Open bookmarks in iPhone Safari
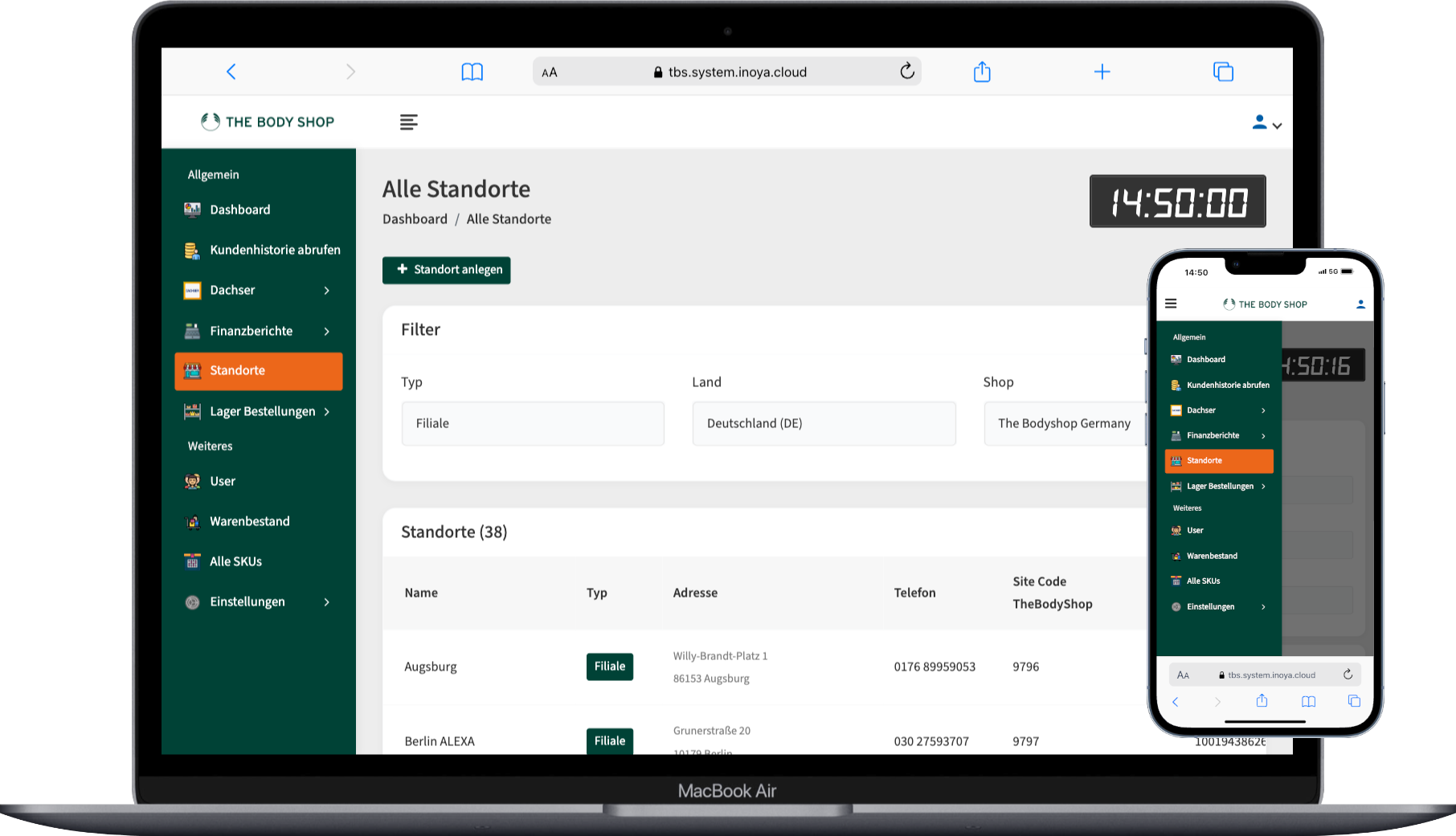1456x836 pixels. pos(1308,702)
